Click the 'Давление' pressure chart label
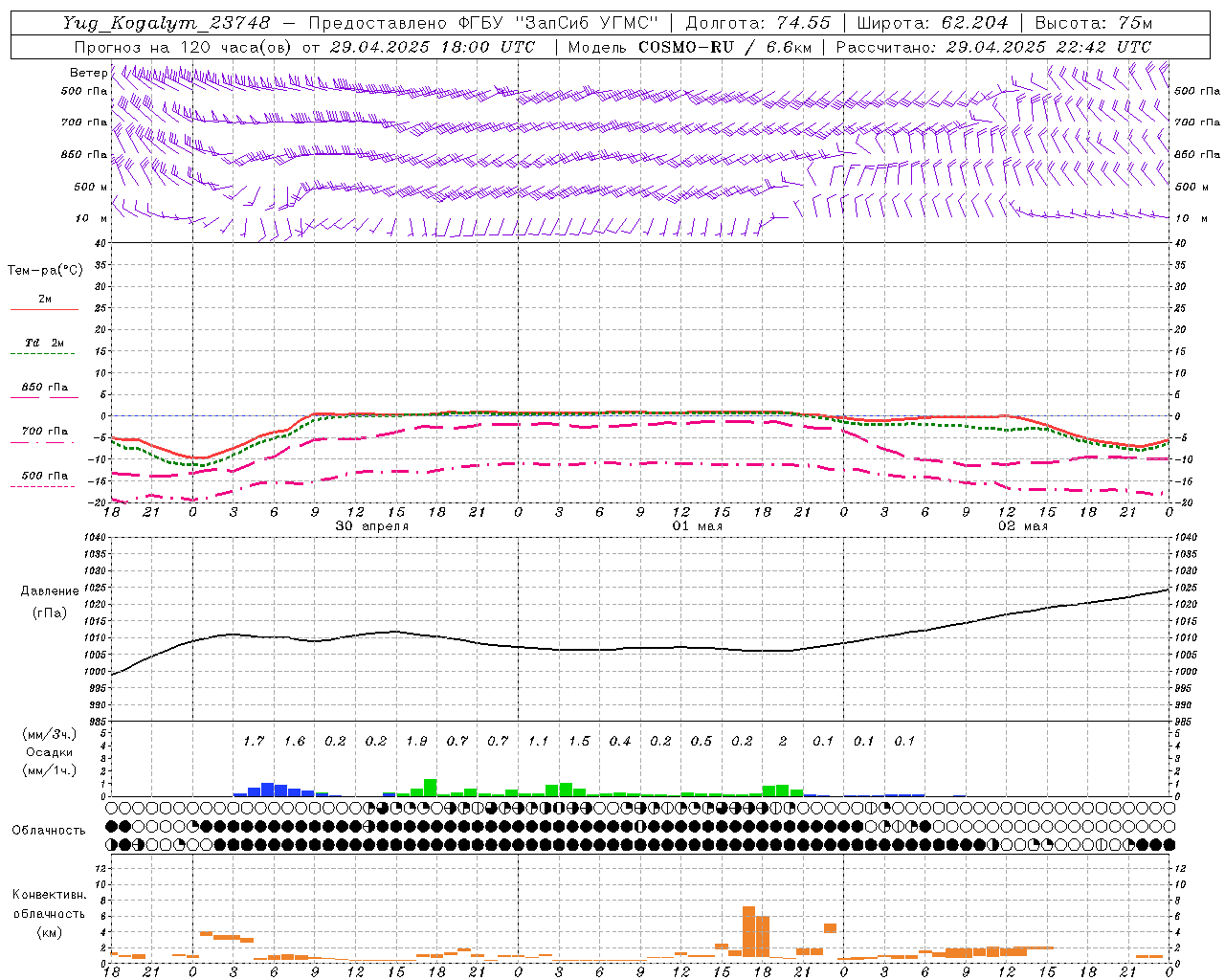1225x980 pixels. tap(50, 591)
